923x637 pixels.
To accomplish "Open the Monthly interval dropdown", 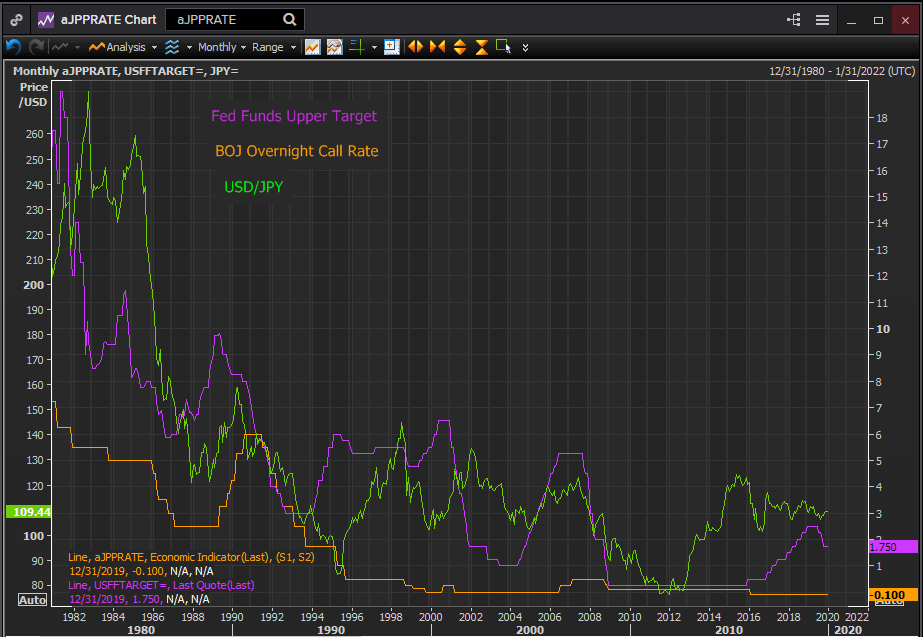I will click(x=218, y=46).
